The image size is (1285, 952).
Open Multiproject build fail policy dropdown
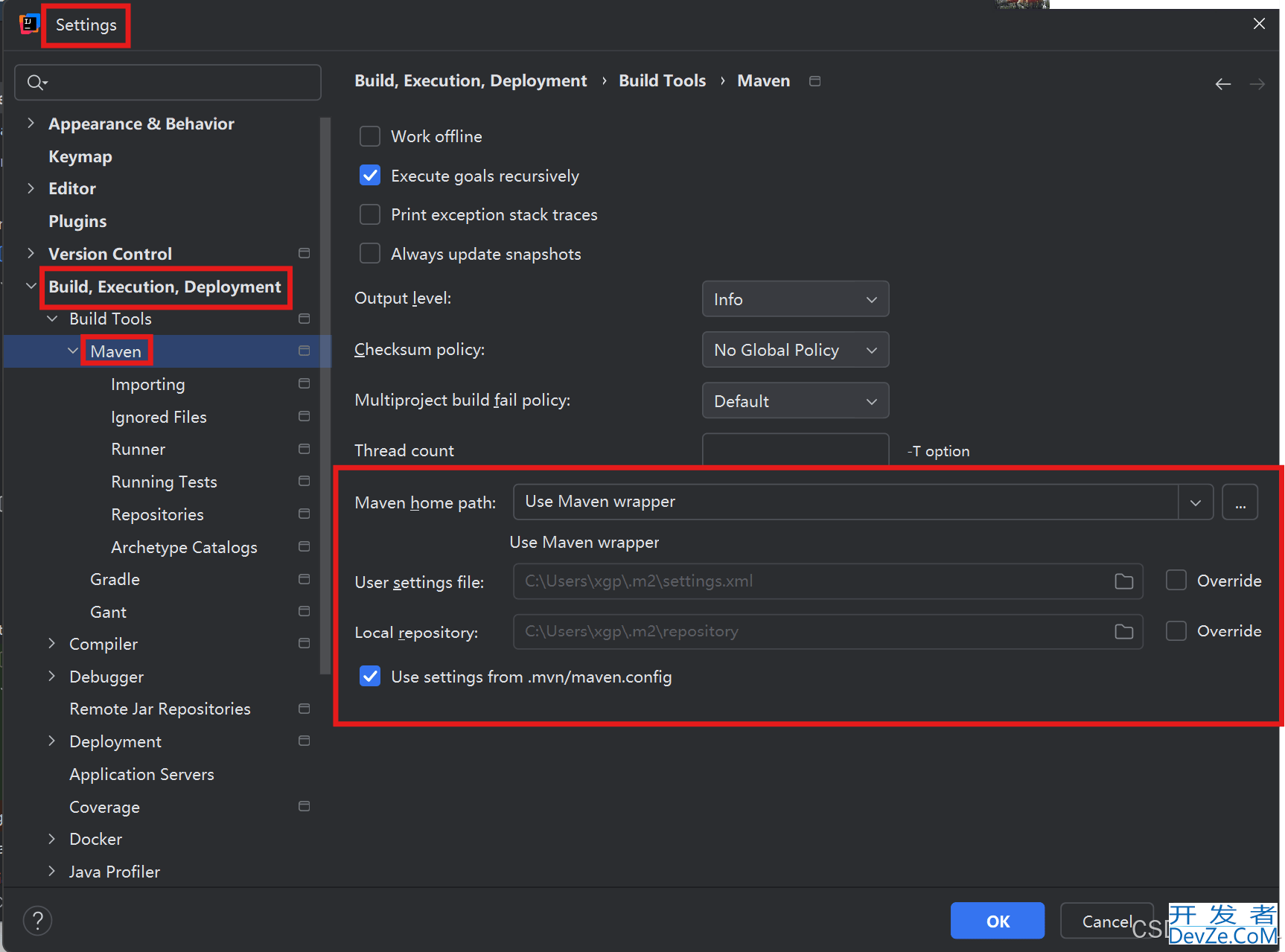[795, 401]
